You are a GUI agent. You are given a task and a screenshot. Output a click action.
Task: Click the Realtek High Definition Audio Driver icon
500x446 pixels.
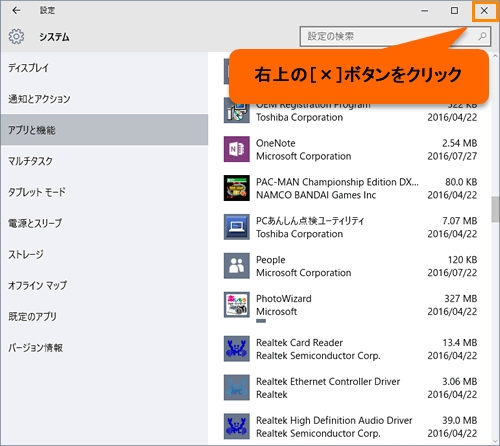click(237, 426)
